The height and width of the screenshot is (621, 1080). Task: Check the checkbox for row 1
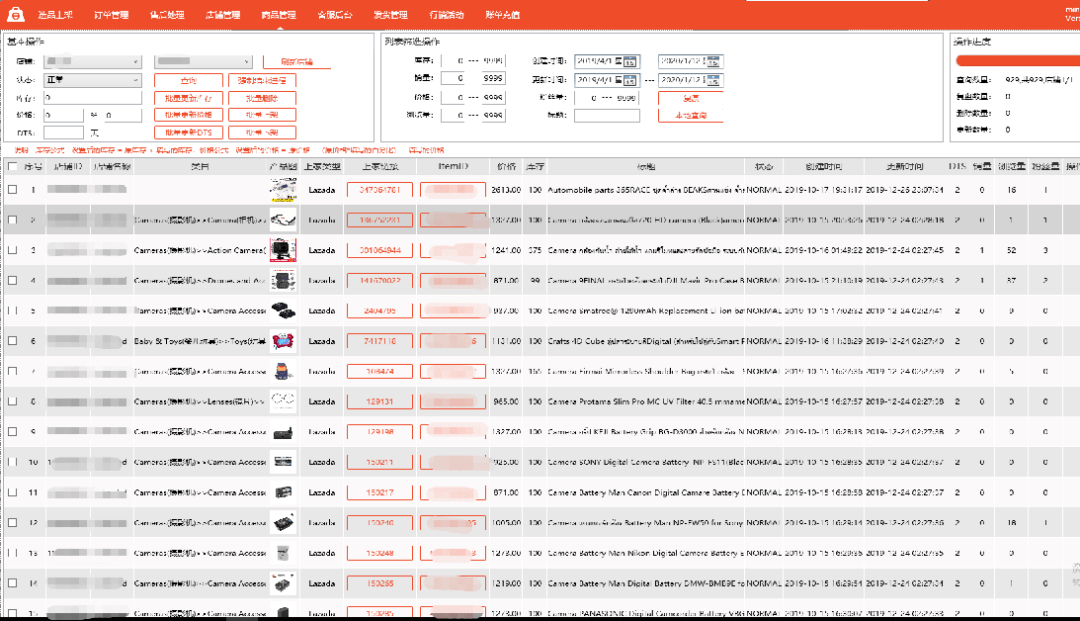click(x=13, y=189)
